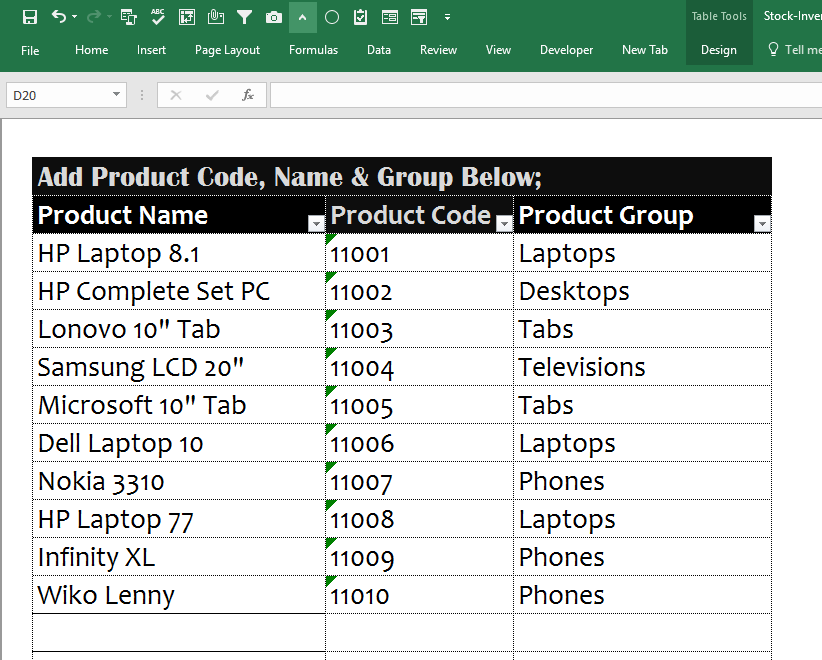Switch to the Page Layout tab
This screenshot has width=822, height=660.
coord(227,50)
